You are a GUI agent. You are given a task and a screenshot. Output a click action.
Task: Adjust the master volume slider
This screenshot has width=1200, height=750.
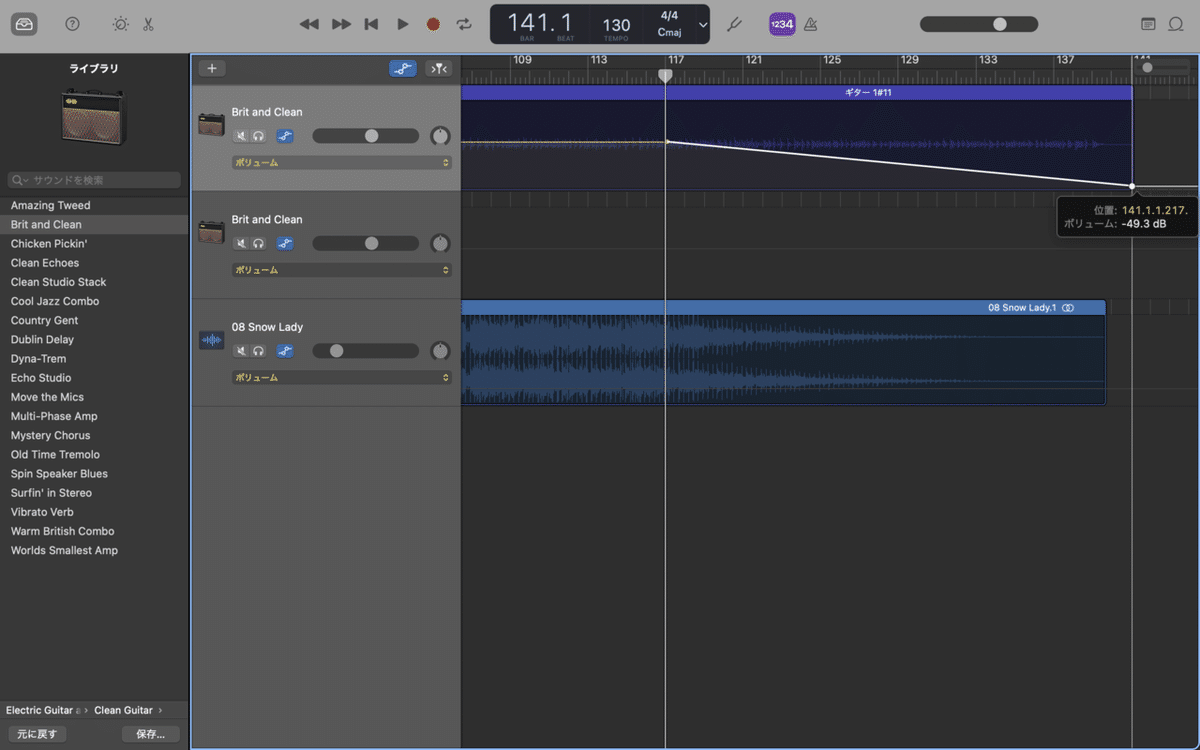(x=979, y=24)
